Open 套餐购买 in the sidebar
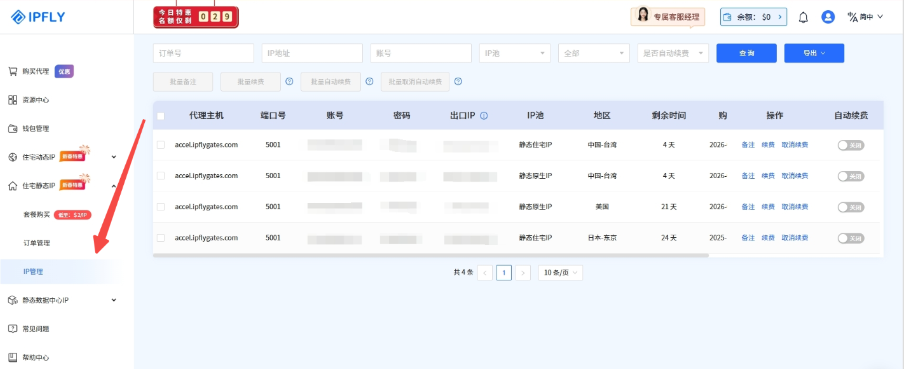 (x=36, y=214)
